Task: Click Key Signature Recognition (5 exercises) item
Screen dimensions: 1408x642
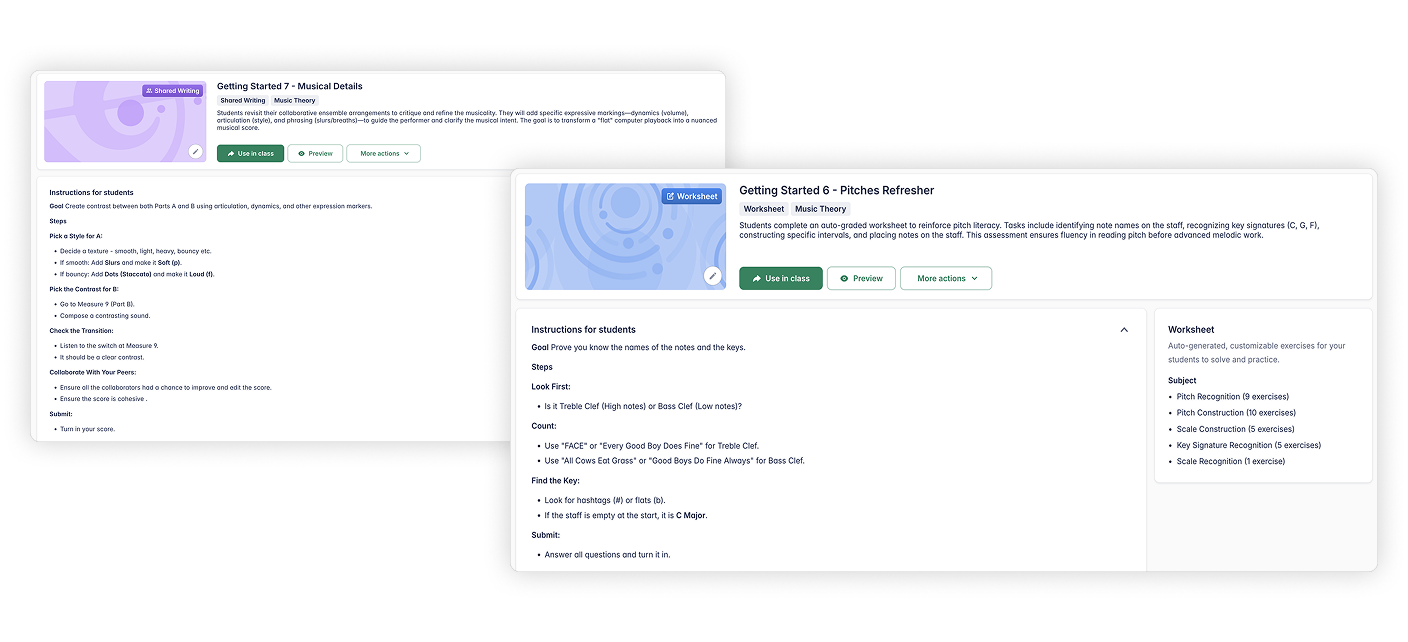Action: click(1248, 445)
